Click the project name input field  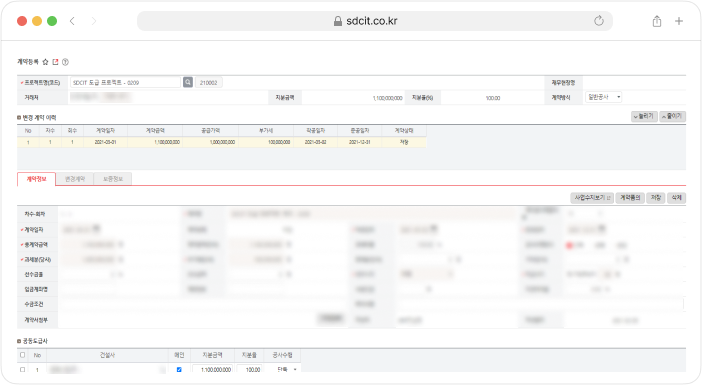(x=125, y=82)
